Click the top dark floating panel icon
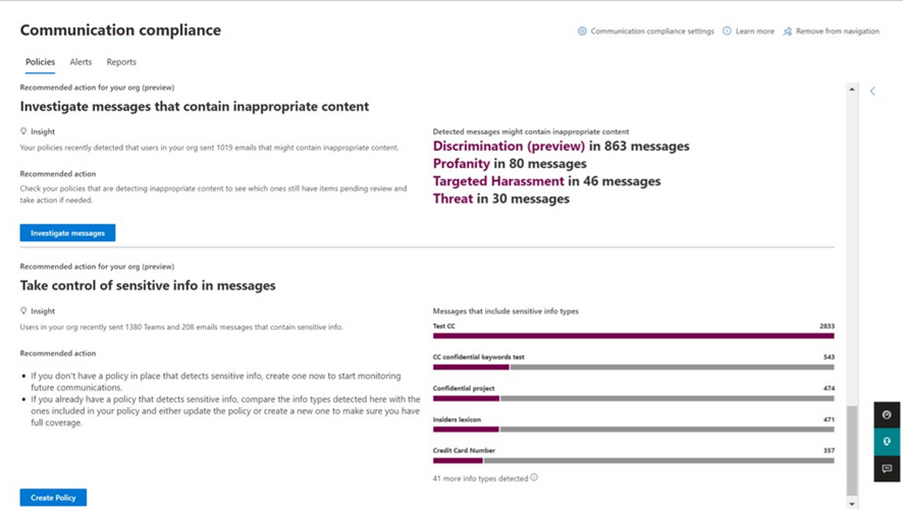This screenshot has width=903, height=509. [887, 415]
